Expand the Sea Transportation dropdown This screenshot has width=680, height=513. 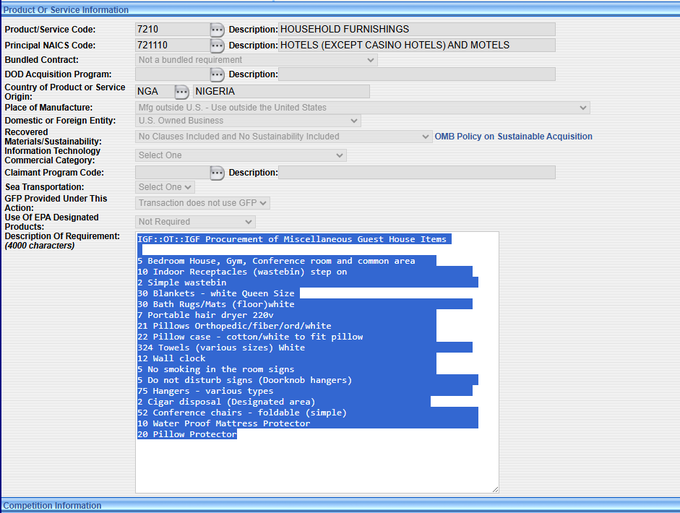pyautogui.click(x=165, y=187)
